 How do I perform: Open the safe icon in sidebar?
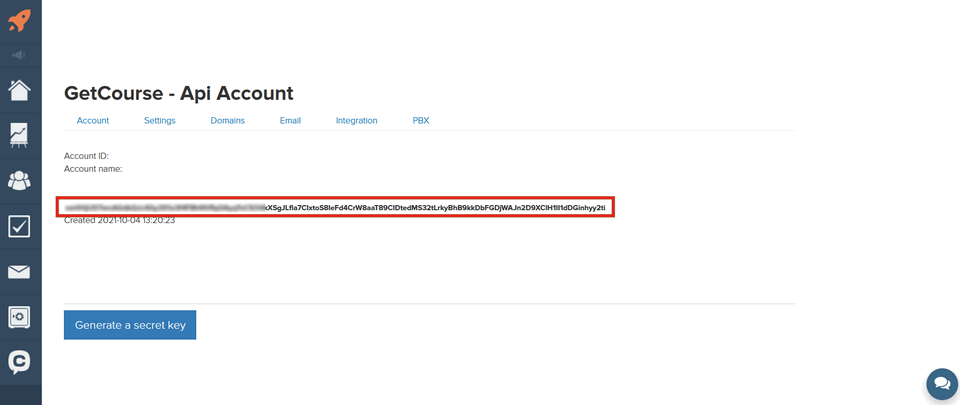point(19,317)
